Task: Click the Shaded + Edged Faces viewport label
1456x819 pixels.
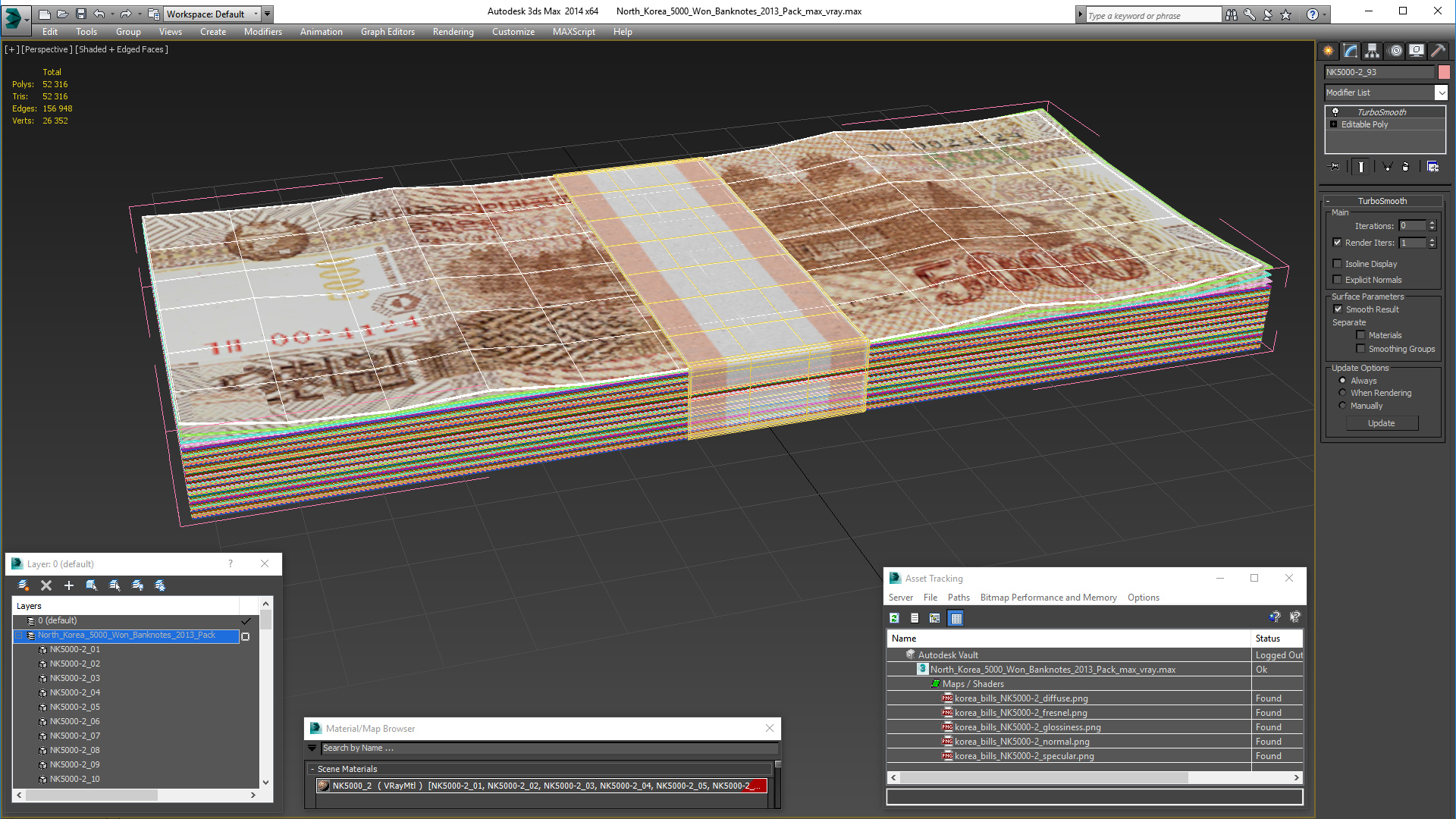Action: pos(121,49)
